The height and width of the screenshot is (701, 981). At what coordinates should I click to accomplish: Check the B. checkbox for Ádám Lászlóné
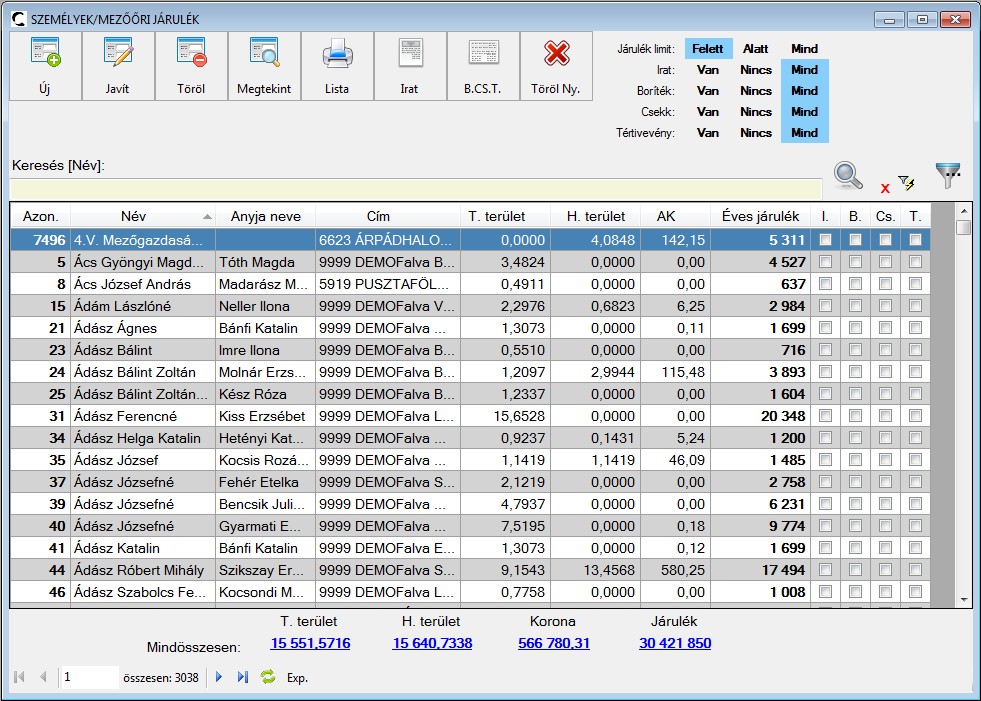855,306
